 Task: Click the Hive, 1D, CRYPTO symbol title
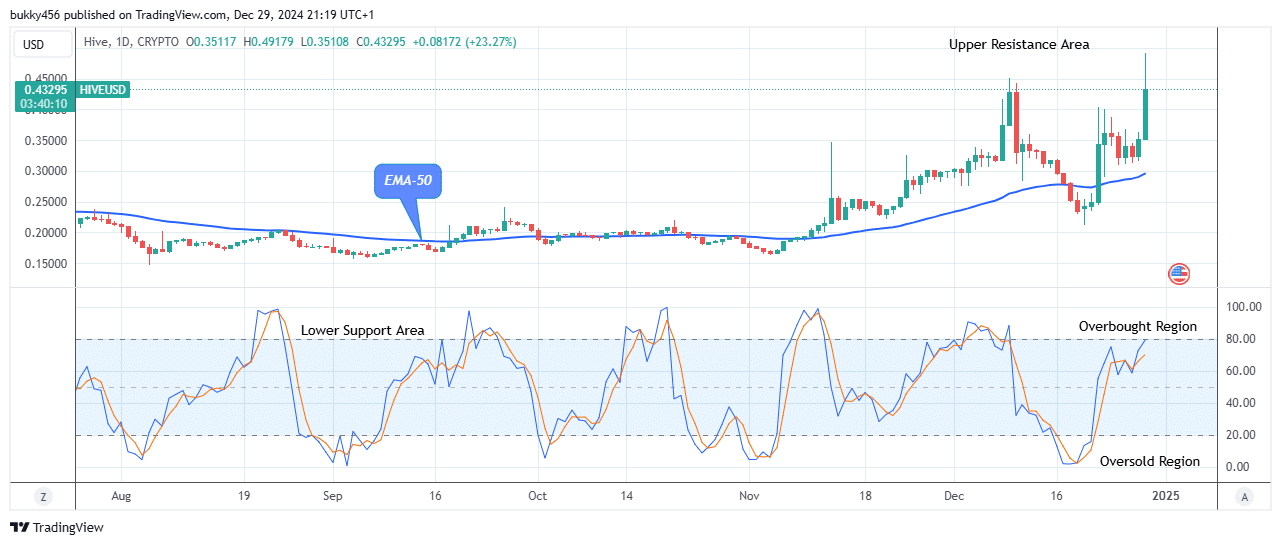(x=129, y=42)
